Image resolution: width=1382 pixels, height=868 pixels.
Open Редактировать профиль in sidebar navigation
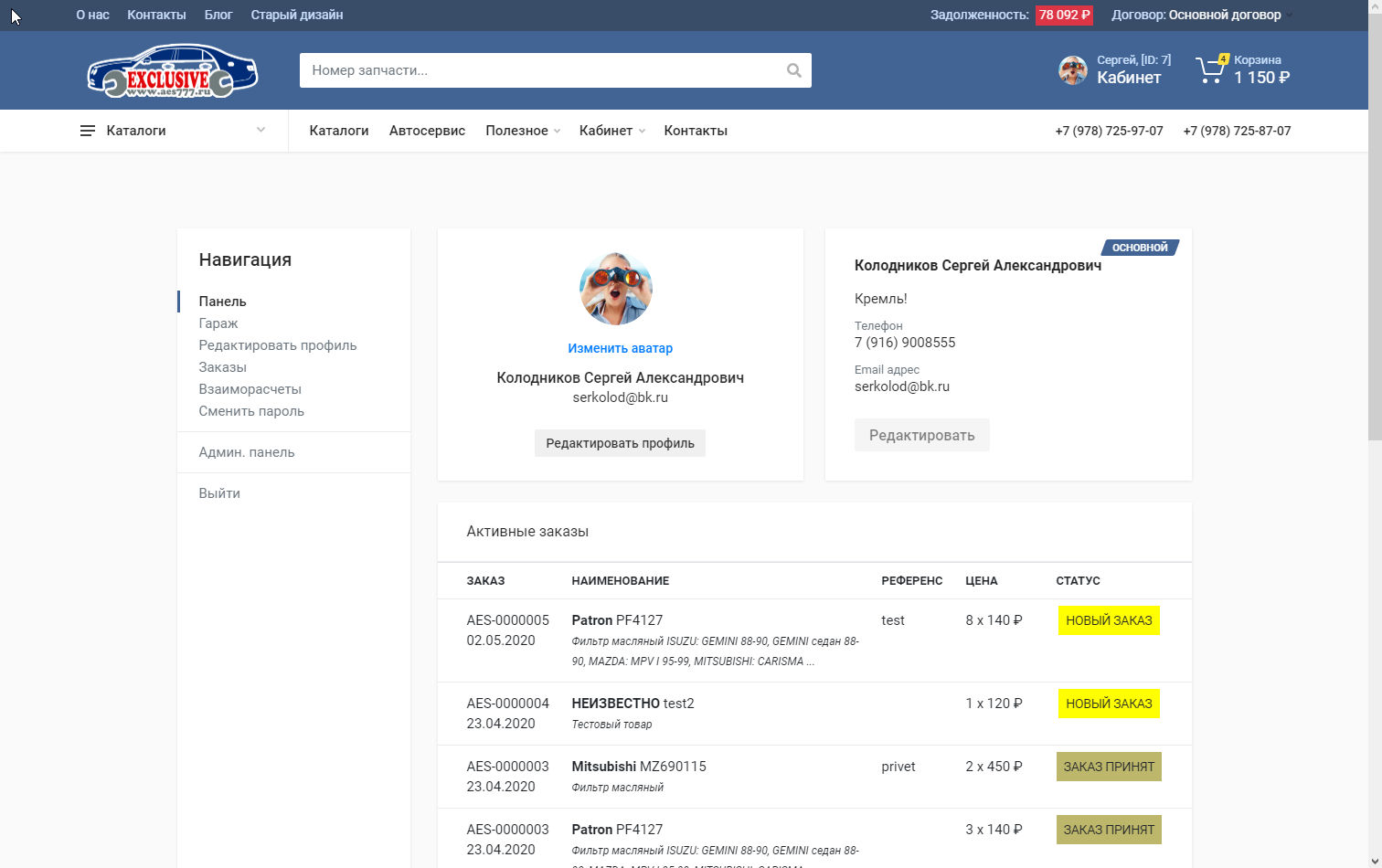point(278,345)
